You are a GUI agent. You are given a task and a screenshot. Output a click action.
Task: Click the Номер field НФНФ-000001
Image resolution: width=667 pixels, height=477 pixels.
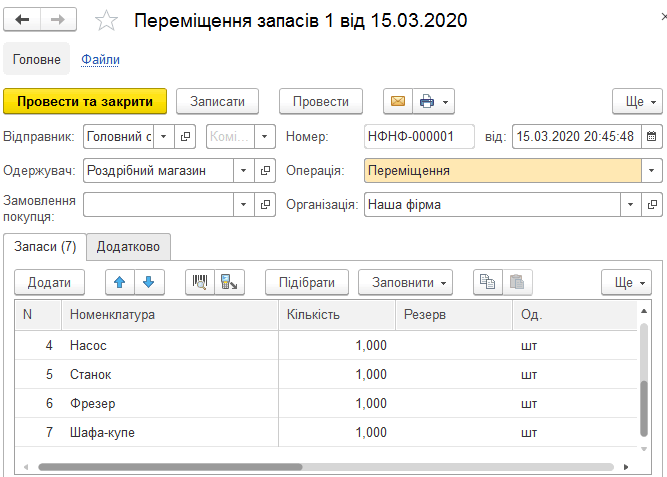point(419,137)
